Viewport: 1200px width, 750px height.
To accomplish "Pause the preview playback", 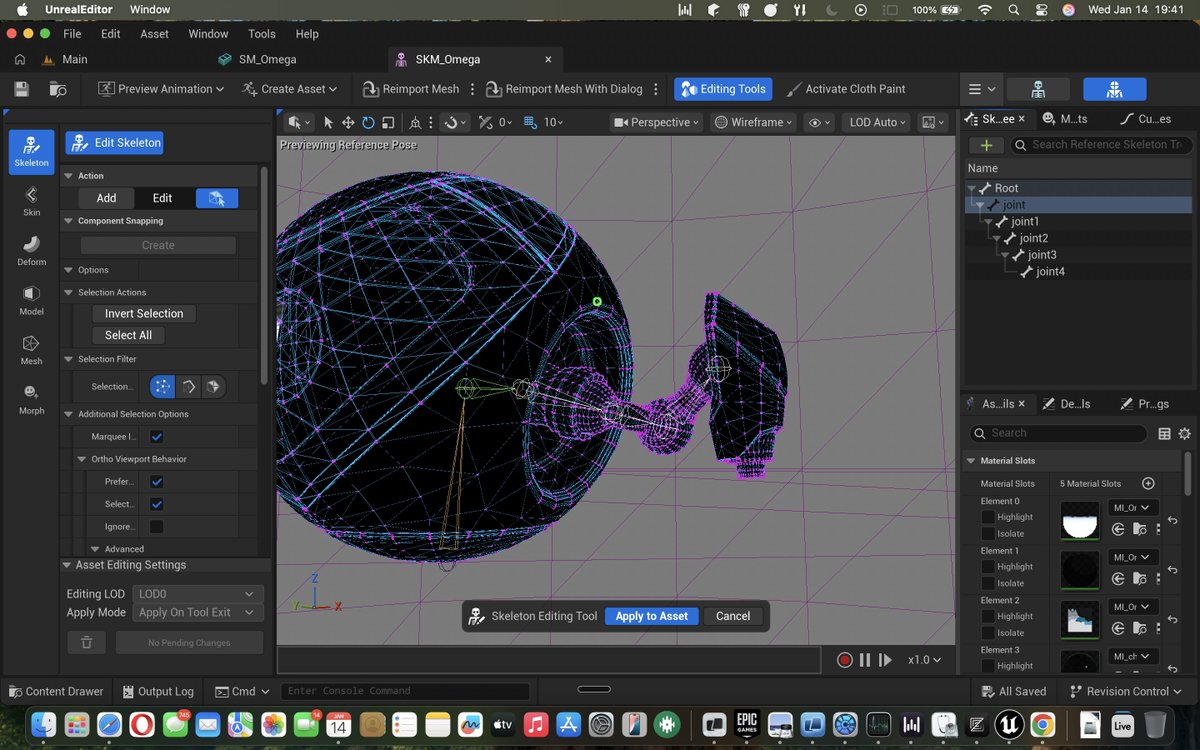I will 864,660.
